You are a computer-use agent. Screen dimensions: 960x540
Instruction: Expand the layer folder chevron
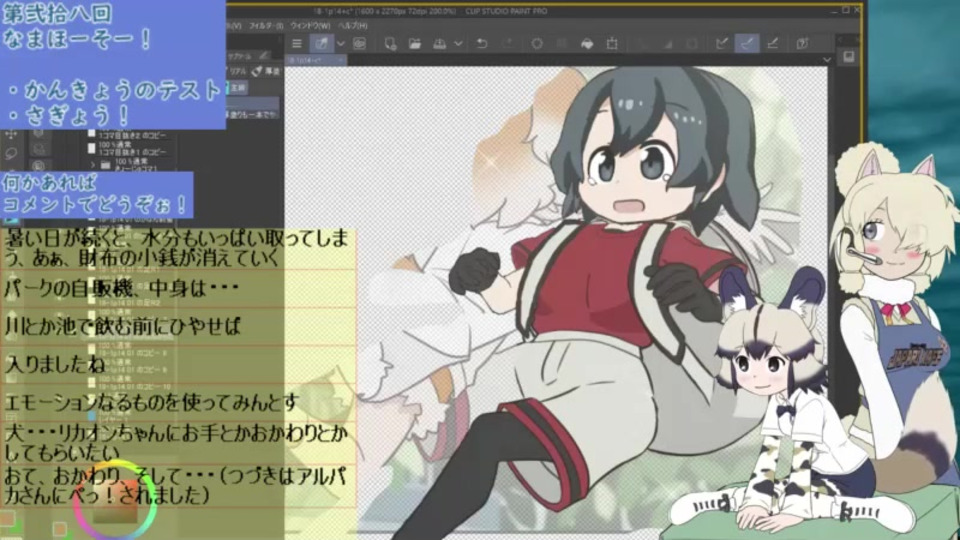(x=93, y=165)
